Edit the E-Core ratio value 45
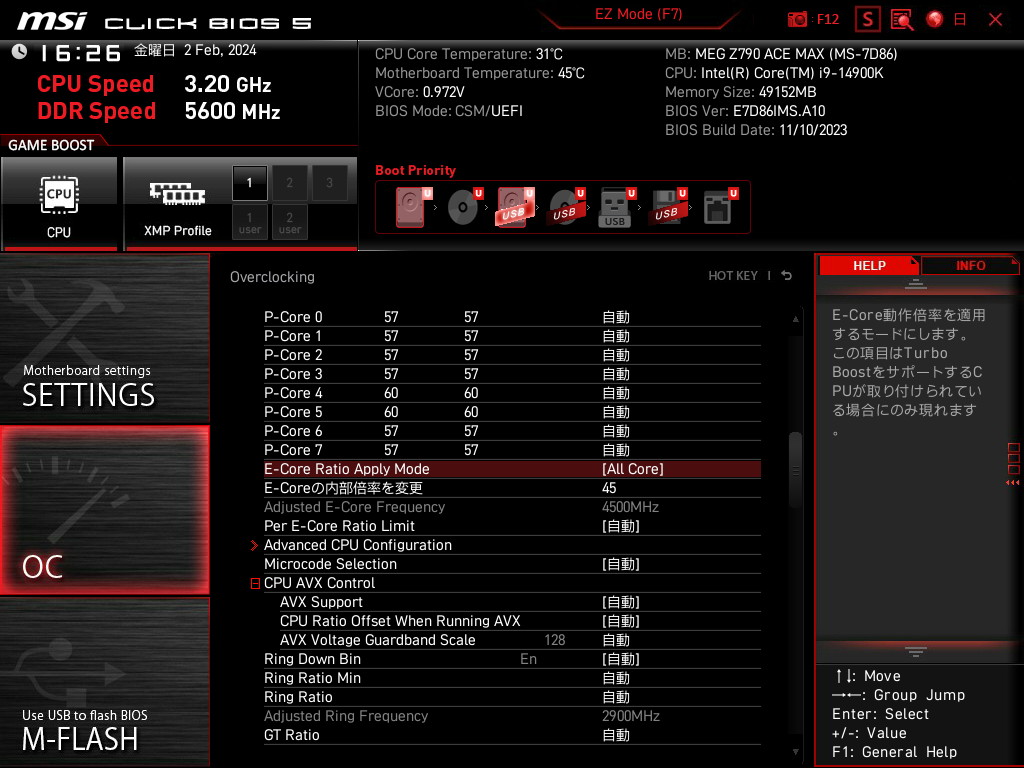 click(x=609, y=488)
